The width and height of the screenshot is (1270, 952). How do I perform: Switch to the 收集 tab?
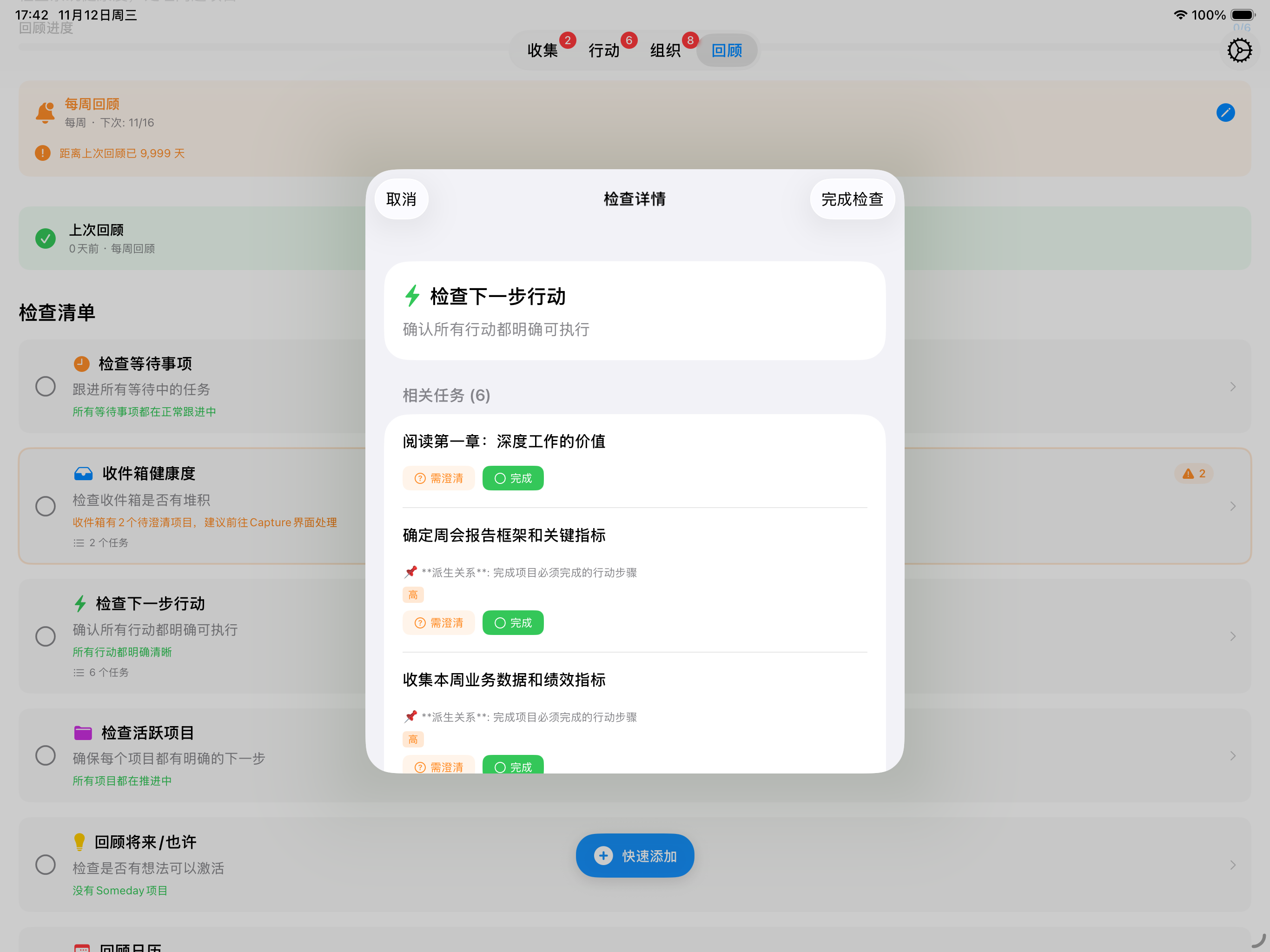point(543,50)
